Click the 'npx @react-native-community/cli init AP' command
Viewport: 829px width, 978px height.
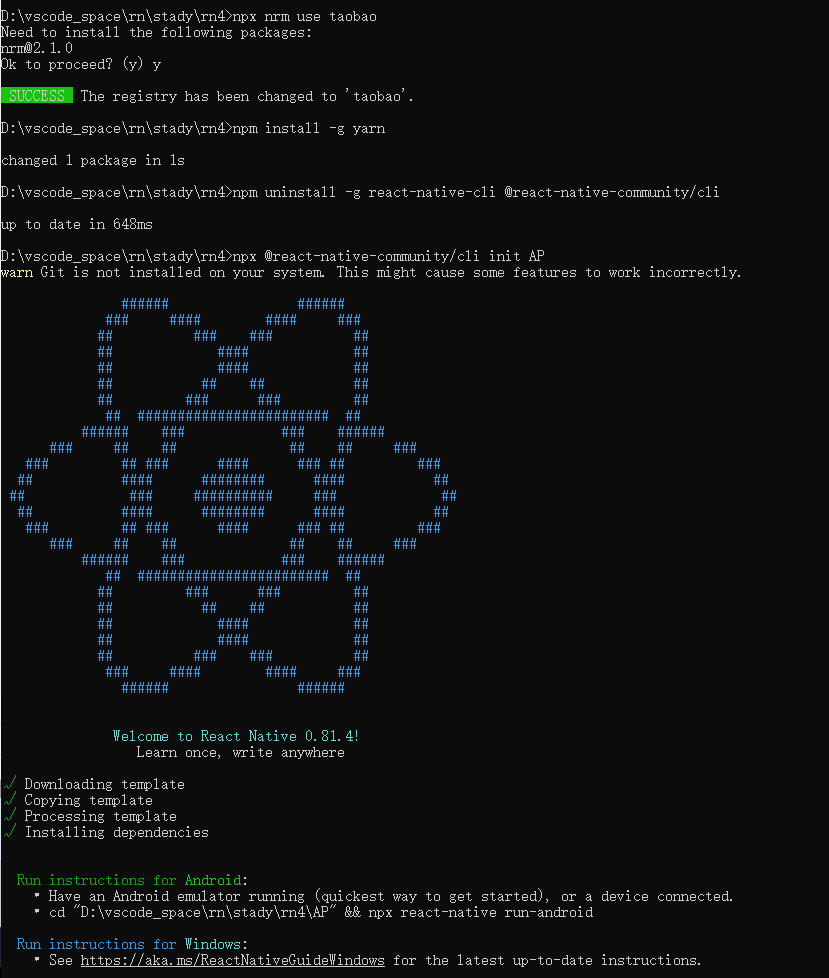point(389,256)
